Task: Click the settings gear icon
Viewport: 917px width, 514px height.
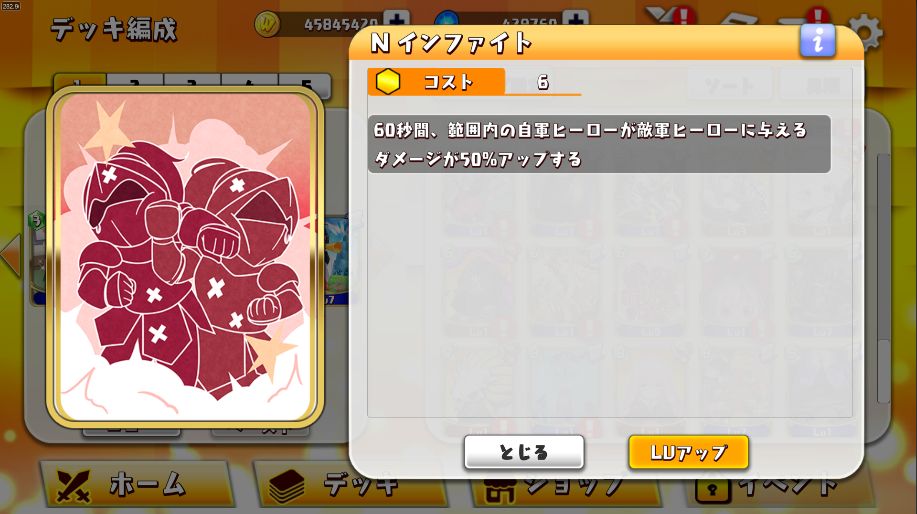Action: pos(868,32)
